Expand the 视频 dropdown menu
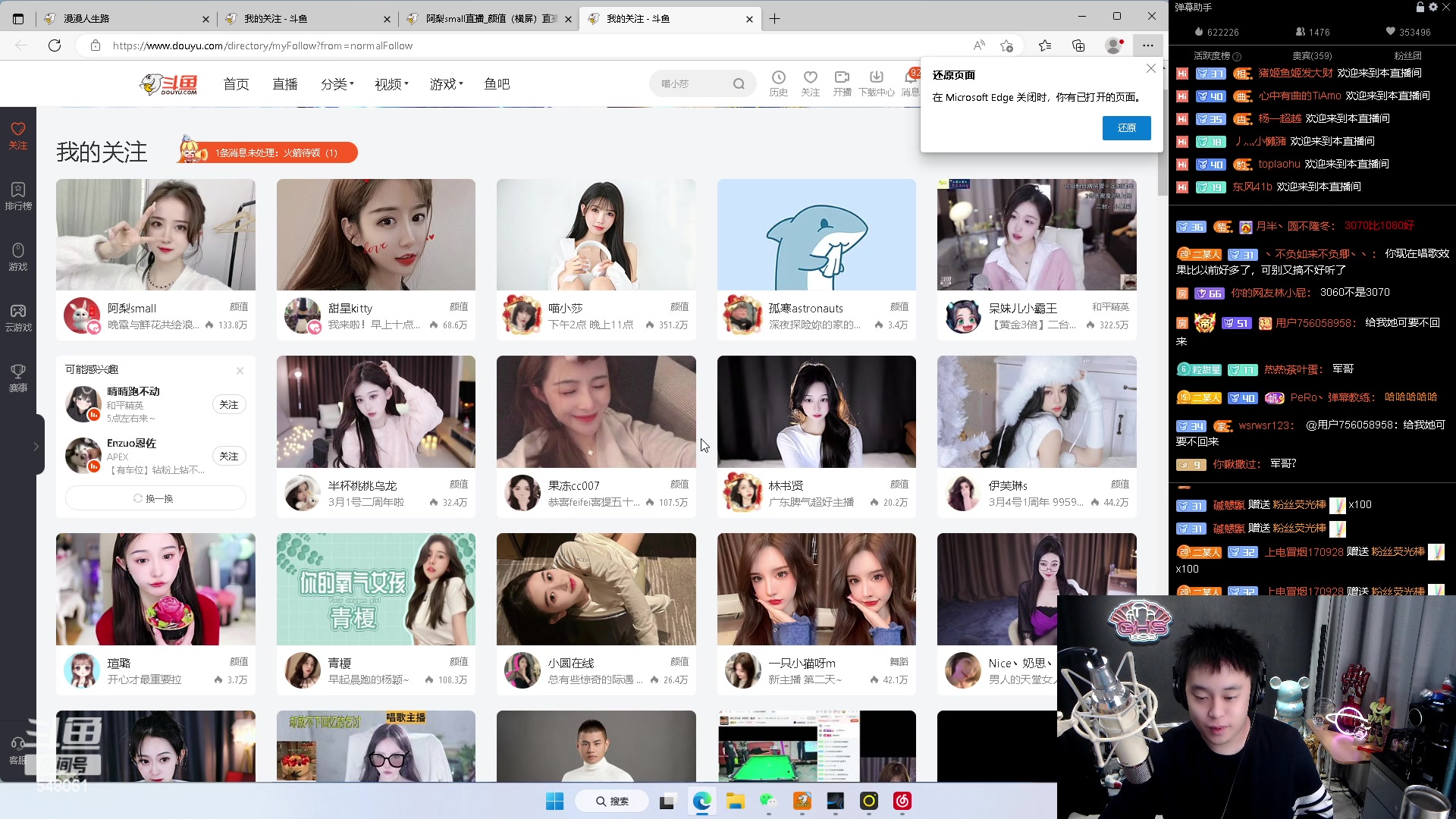This screenshot has height=819, width=1456. click(x=391, y=84)
